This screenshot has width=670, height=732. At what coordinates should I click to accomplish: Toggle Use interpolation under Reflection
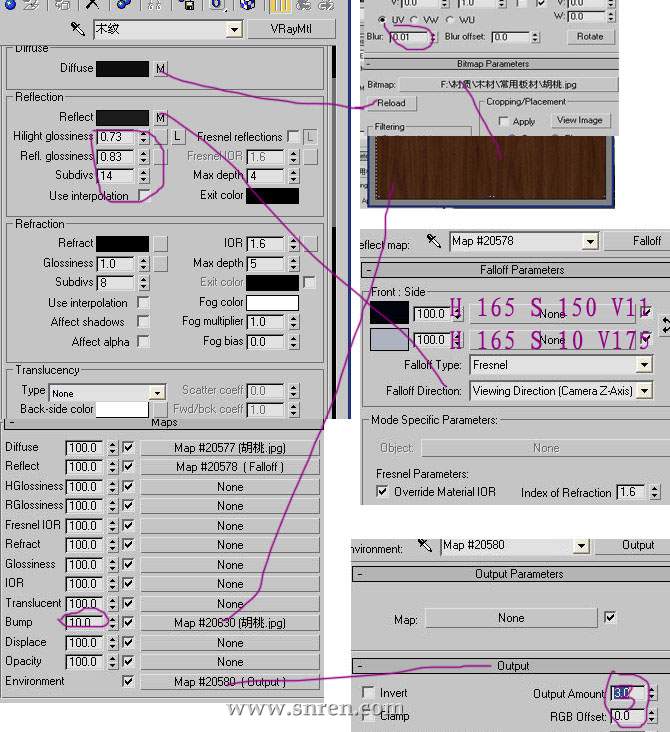[144, 195]
